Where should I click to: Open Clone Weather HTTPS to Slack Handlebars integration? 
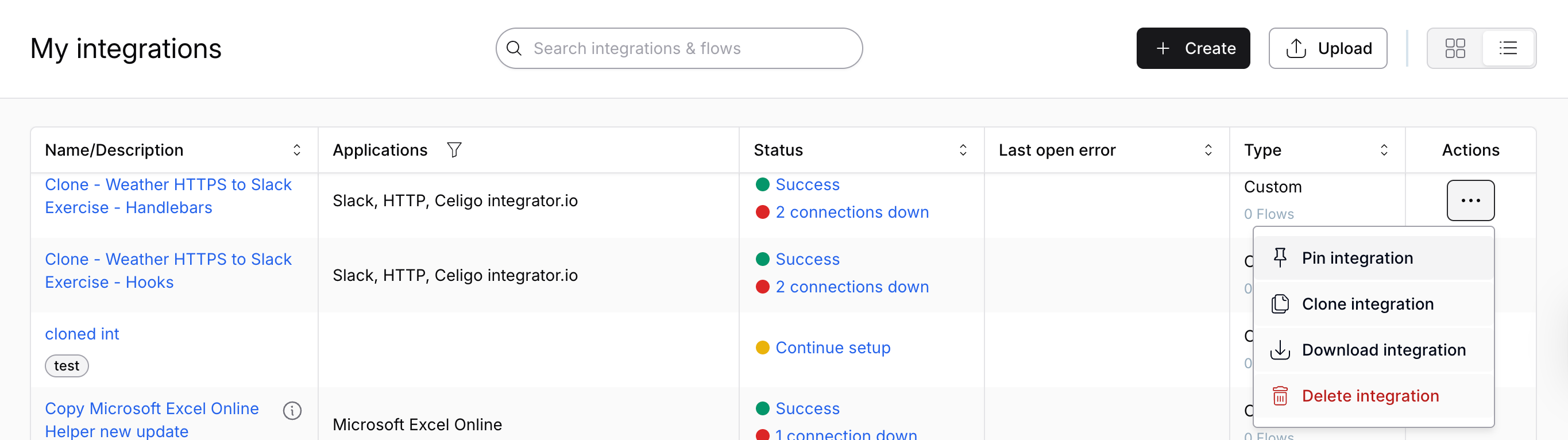click(x=168, y=196)
